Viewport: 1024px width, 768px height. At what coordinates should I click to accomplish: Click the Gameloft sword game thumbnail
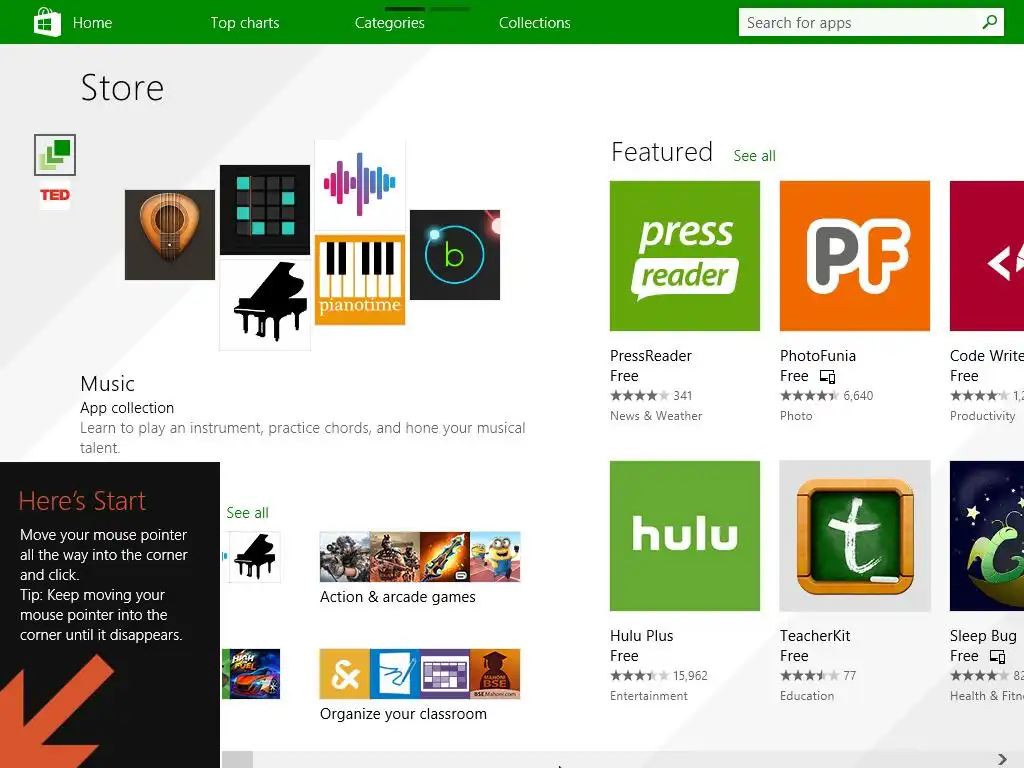[x=445, y=557]
